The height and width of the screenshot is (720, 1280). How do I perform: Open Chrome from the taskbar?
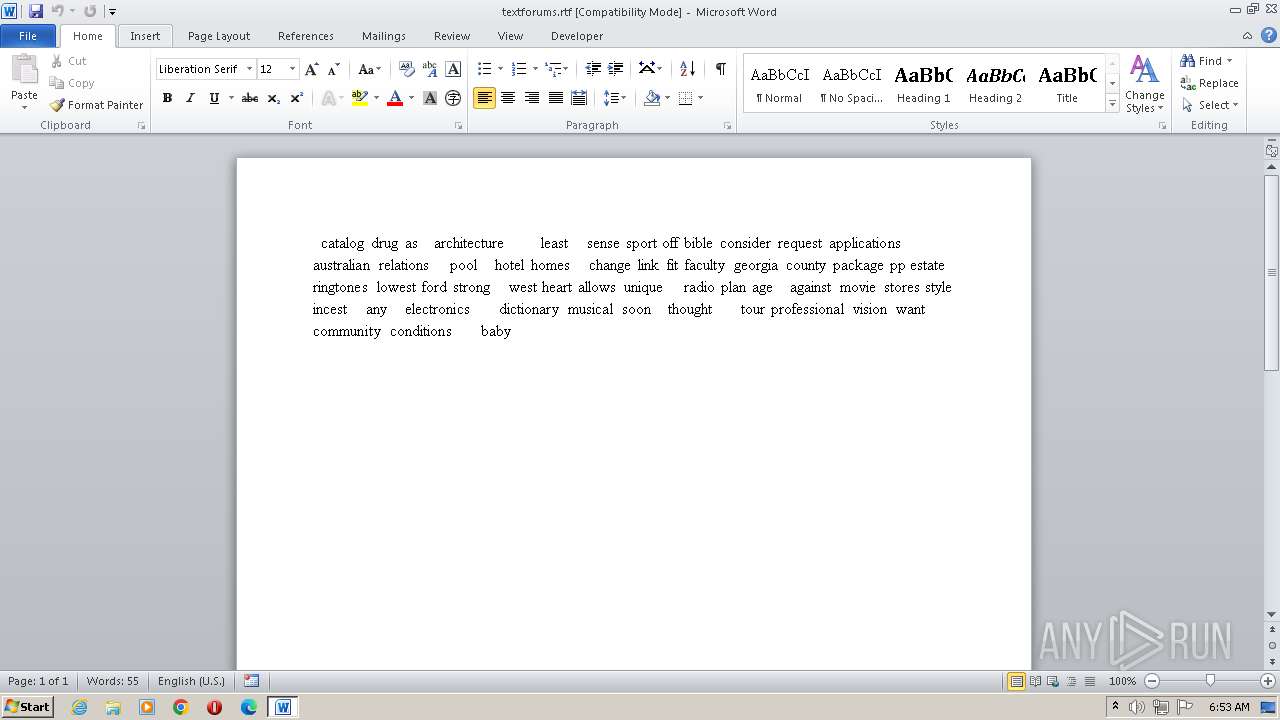click(181, 707)
